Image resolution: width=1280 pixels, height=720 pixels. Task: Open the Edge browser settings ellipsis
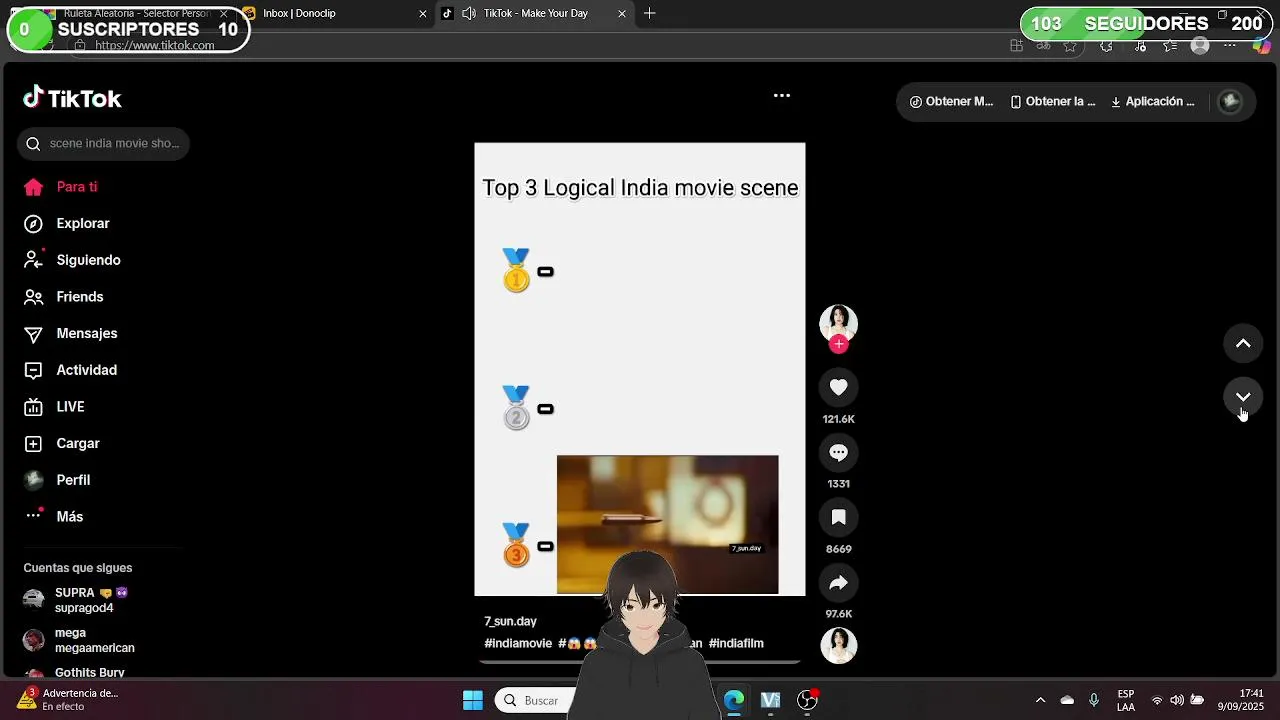click(x=1230, y=45)
